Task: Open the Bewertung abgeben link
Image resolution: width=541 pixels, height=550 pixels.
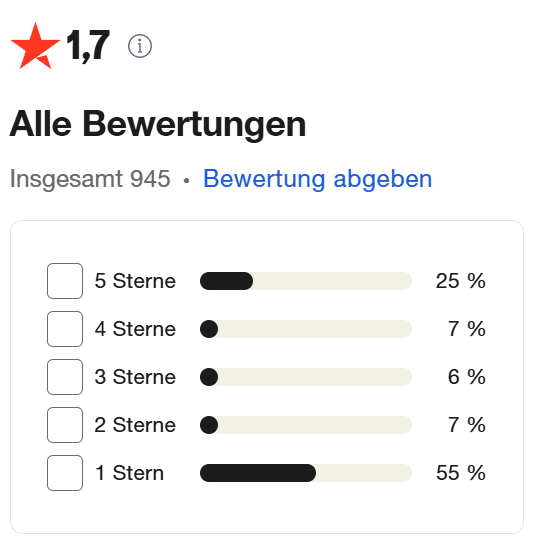Action: click(318, 179)
